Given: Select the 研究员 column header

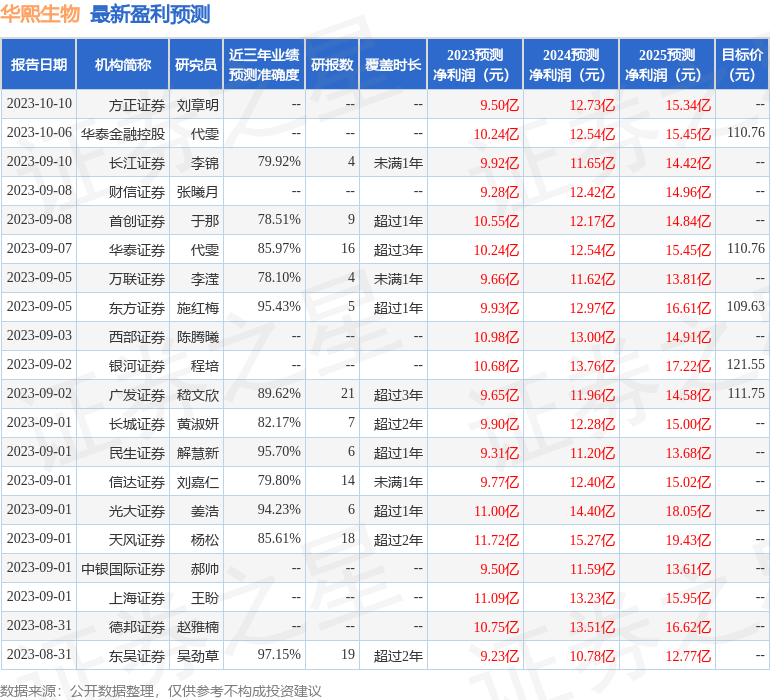Looking at the screenshot, I should (196, 64).
